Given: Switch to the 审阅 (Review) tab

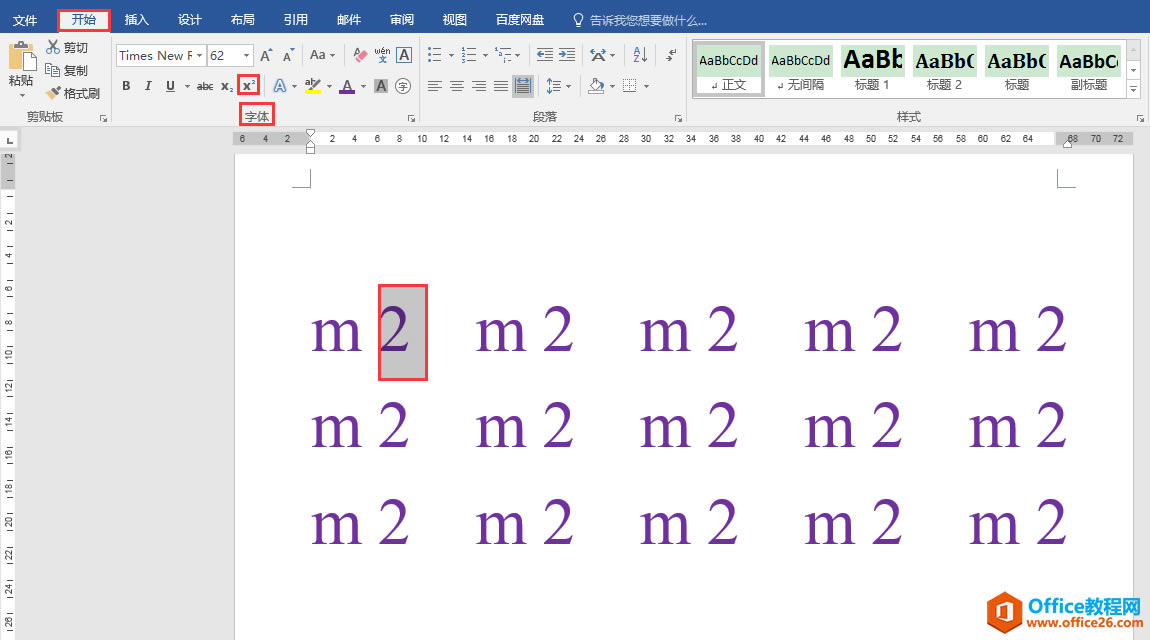Looking at the screenshot, I should tap(401, 20).
